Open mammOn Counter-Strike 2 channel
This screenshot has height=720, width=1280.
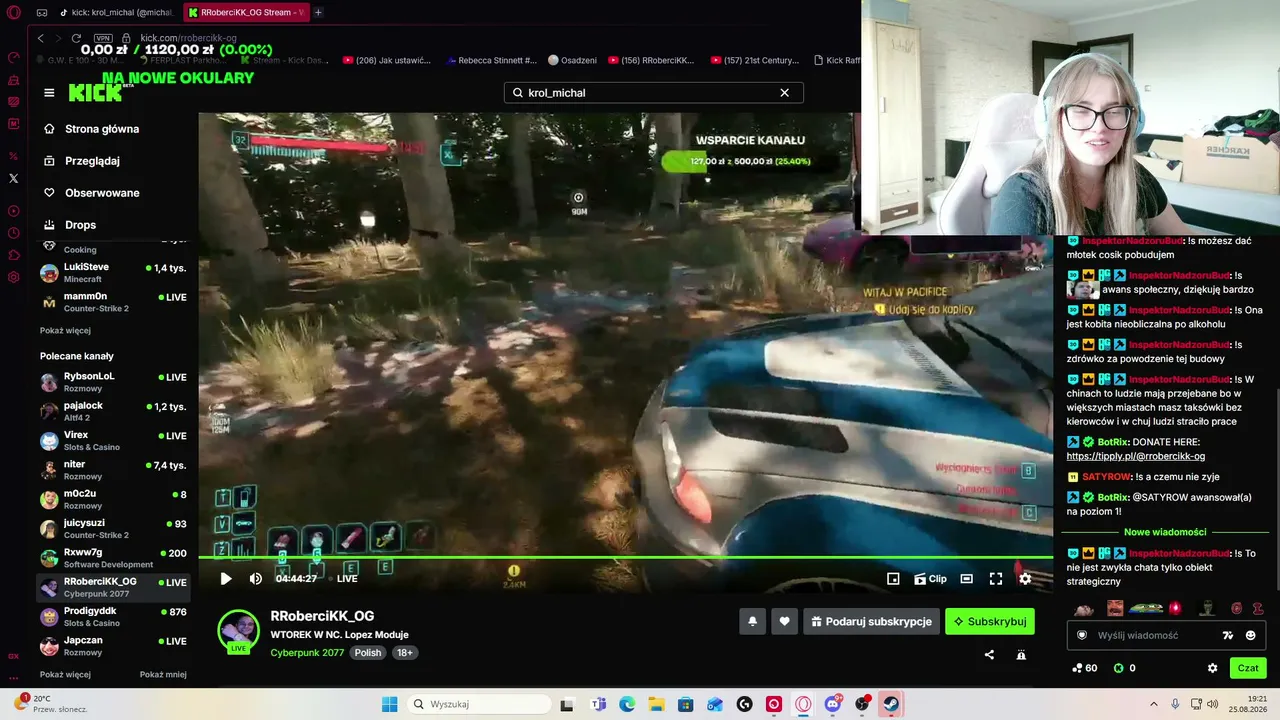point(113,302)
